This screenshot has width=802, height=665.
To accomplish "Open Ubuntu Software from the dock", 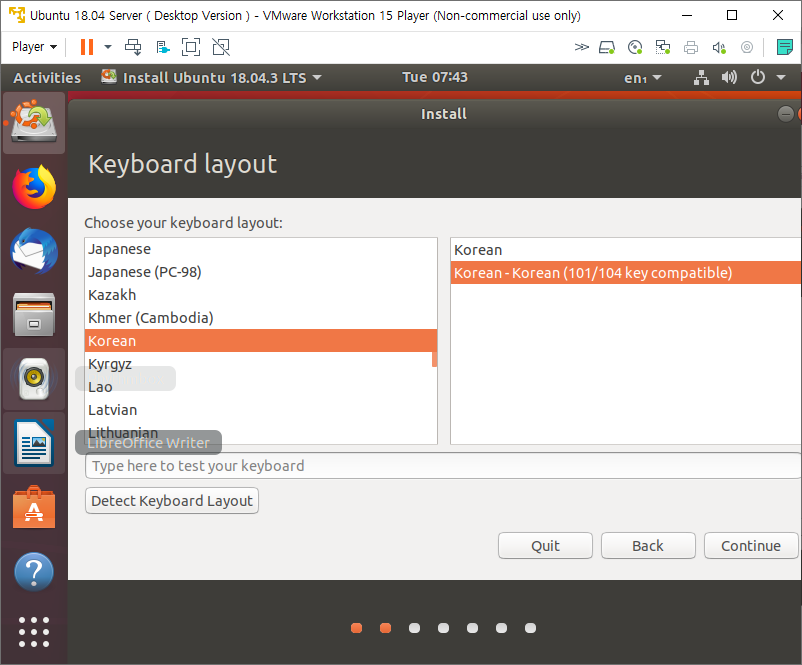I will 34,507.
